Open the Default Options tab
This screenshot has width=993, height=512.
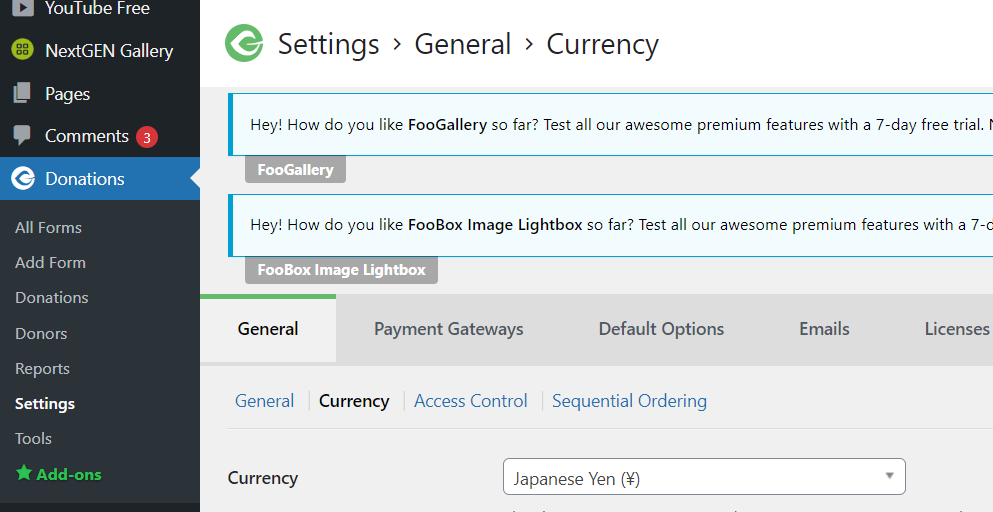pos(661,329)
